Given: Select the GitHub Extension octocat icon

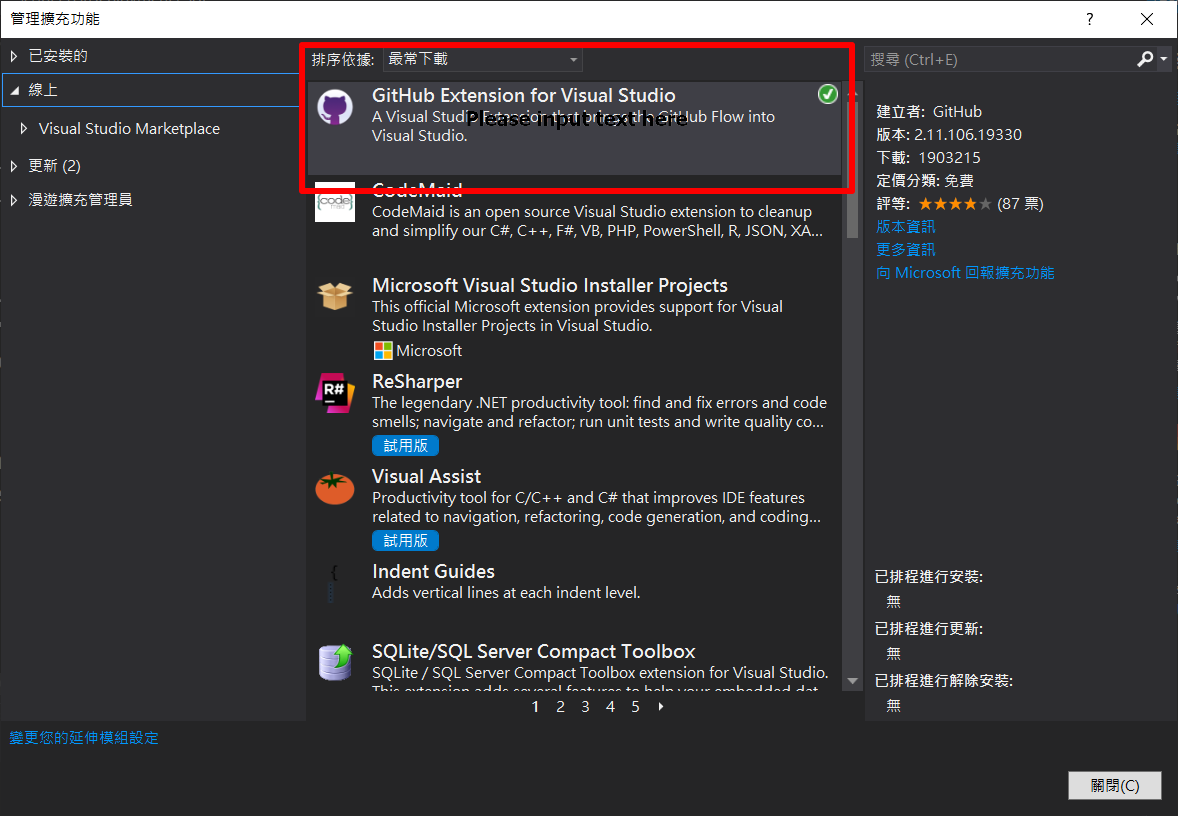Looking at the screenshot, I should (335, 106).
